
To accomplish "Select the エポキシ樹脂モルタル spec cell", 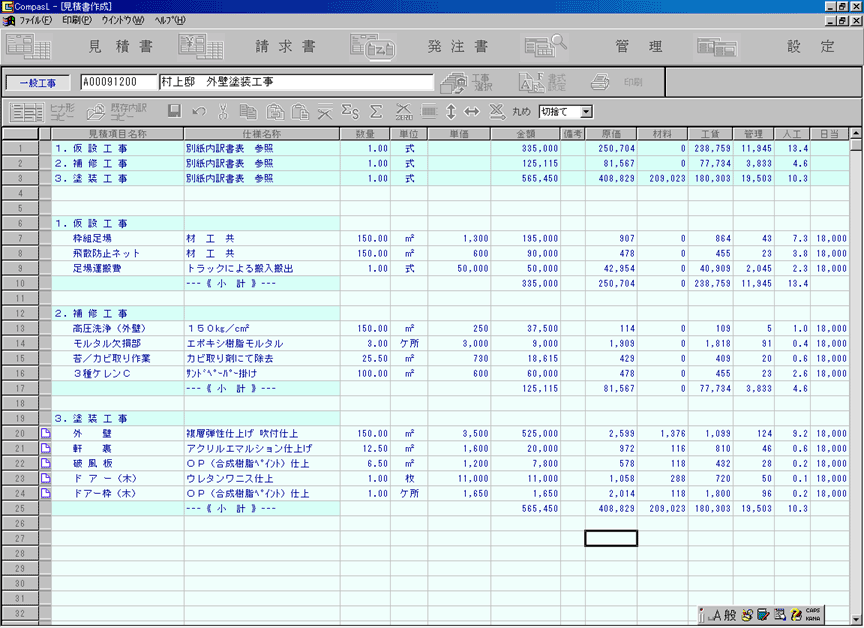I will tap(262, 344).
